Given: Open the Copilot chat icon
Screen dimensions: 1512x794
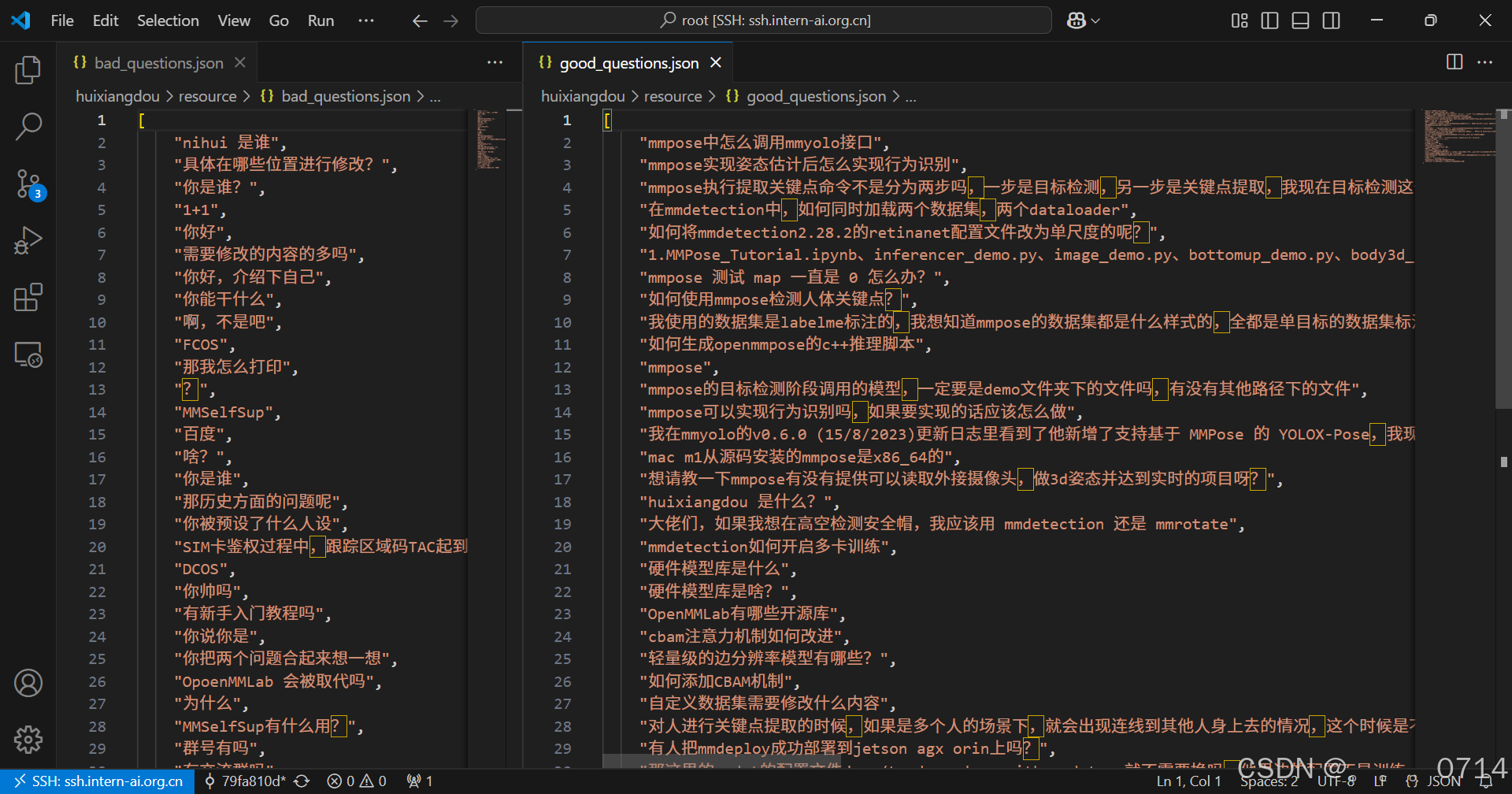Looking at the screenshot, I should [x=1077, y=21].
